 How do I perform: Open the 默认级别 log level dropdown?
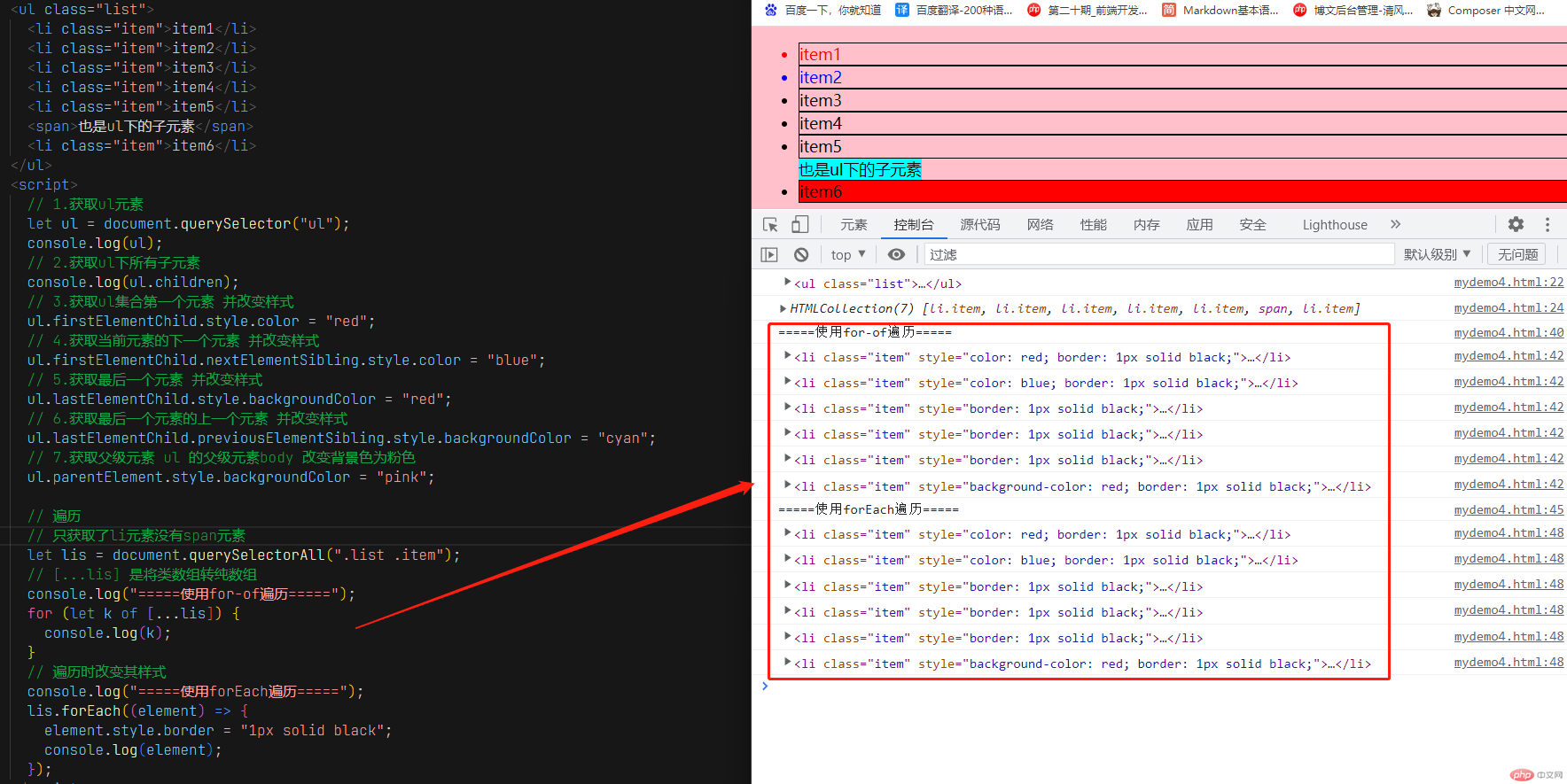click(x=1437, y=255)
